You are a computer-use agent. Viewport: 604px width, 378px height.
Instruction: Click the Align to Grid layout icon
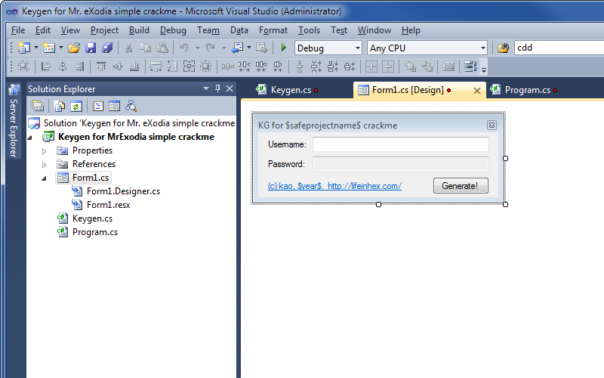pos(24,67)
